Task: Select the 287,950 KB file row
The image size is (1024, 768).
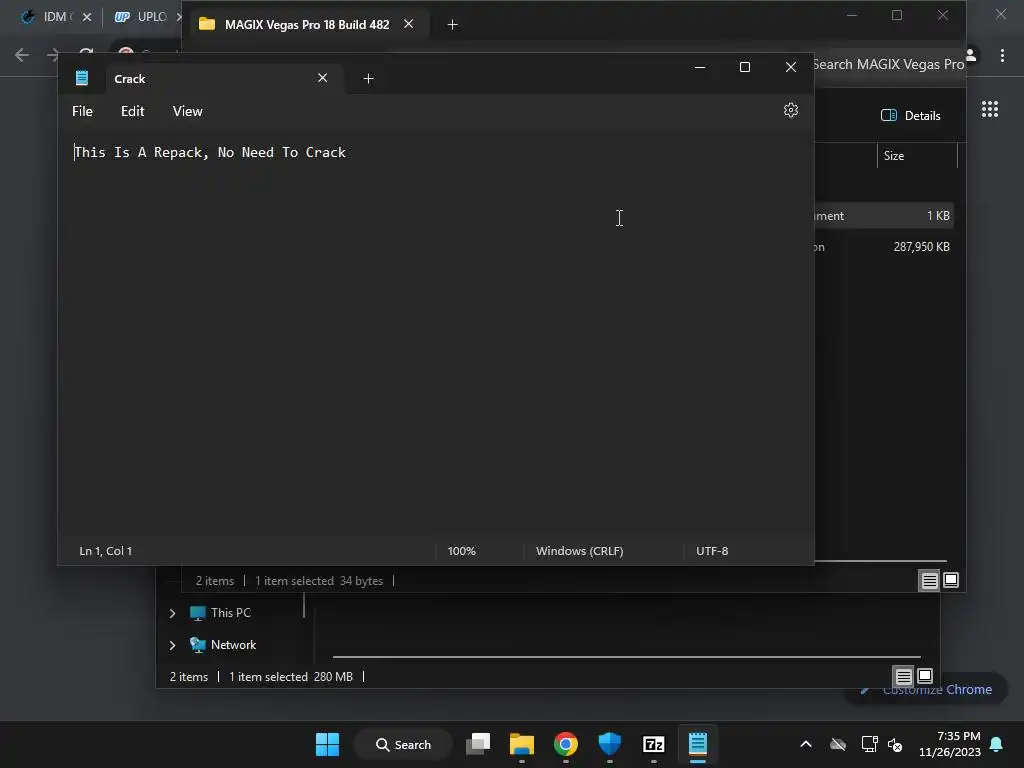Action: click(x=884, y=247)
